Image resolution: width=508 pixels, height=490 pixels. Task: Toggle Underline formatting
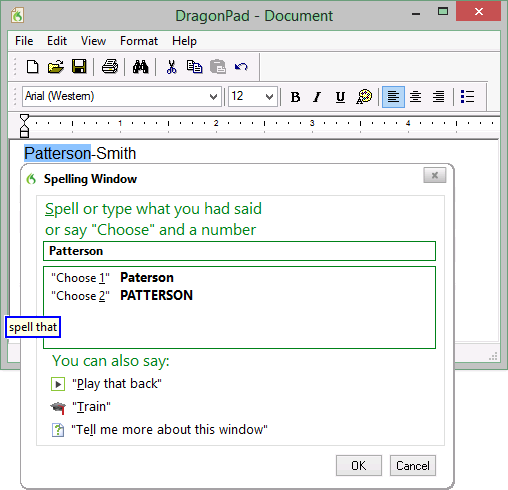pos(340,97)
